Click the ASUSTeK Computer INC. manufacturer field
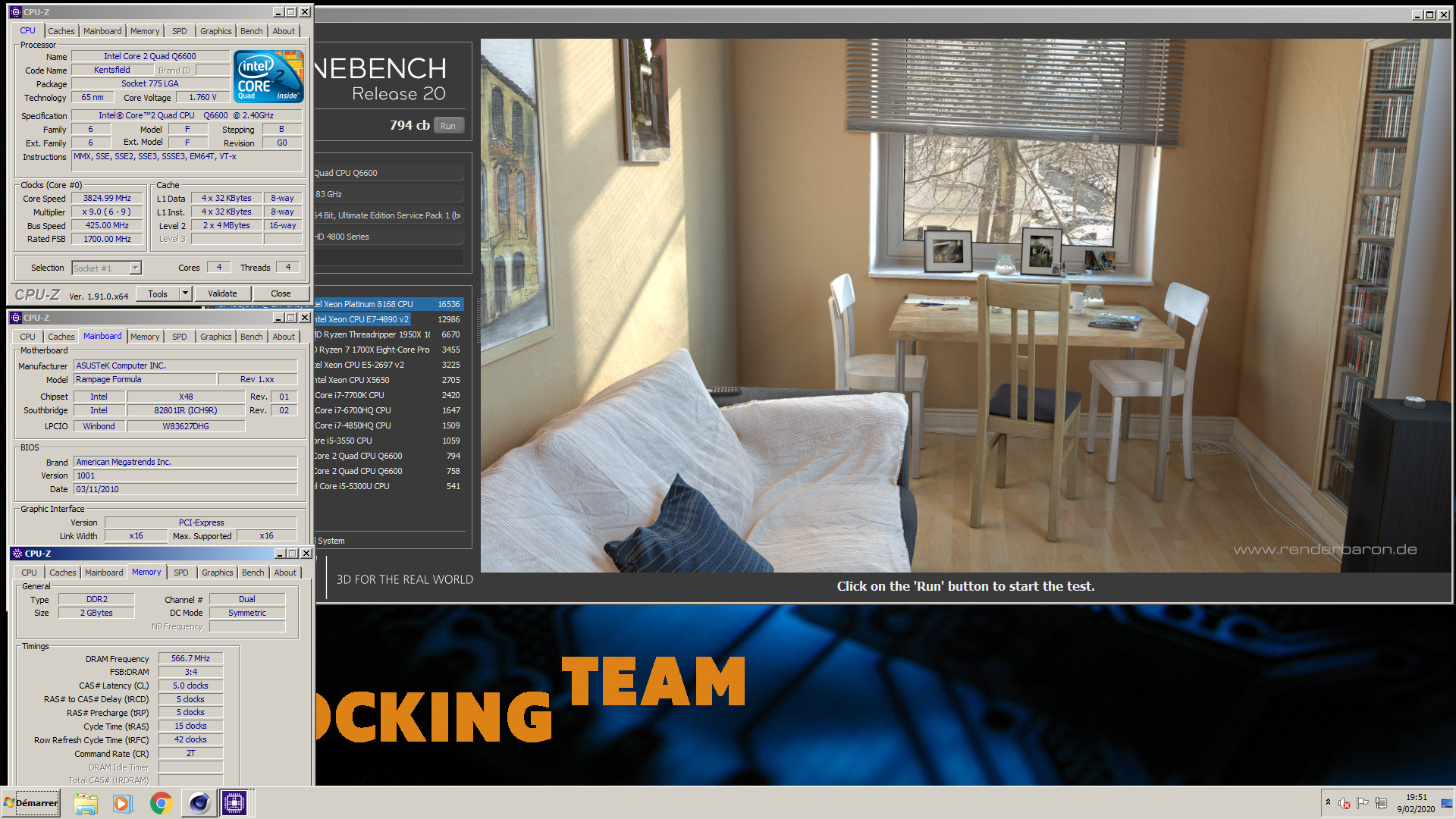Viewport: 1456px width, 819px height. 185,366
